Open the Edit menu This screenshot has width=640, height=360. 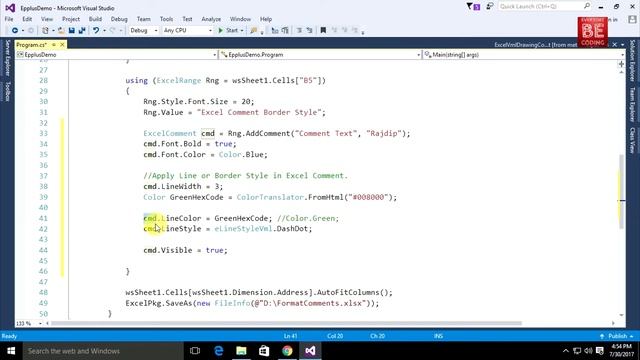pyautogui.click(x=27, y=19)
